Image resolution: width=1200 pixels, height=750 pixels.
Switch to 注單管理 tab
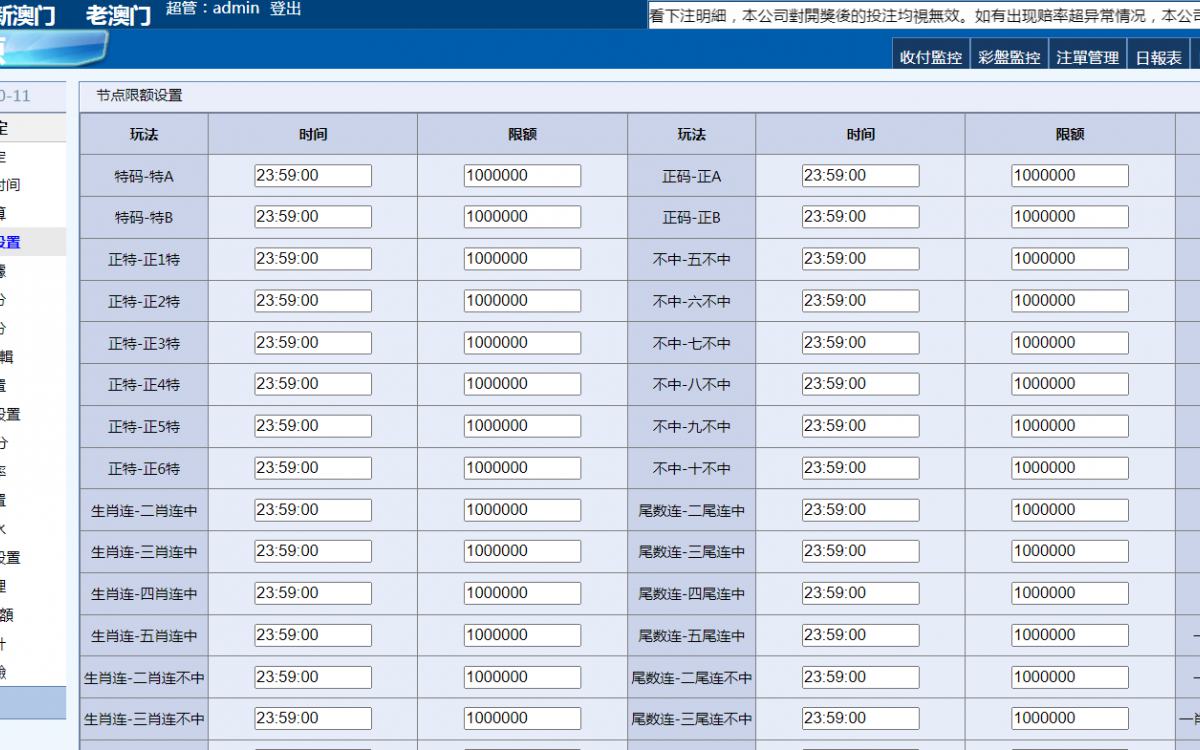pyautogui.click(x=1087, y=58)
